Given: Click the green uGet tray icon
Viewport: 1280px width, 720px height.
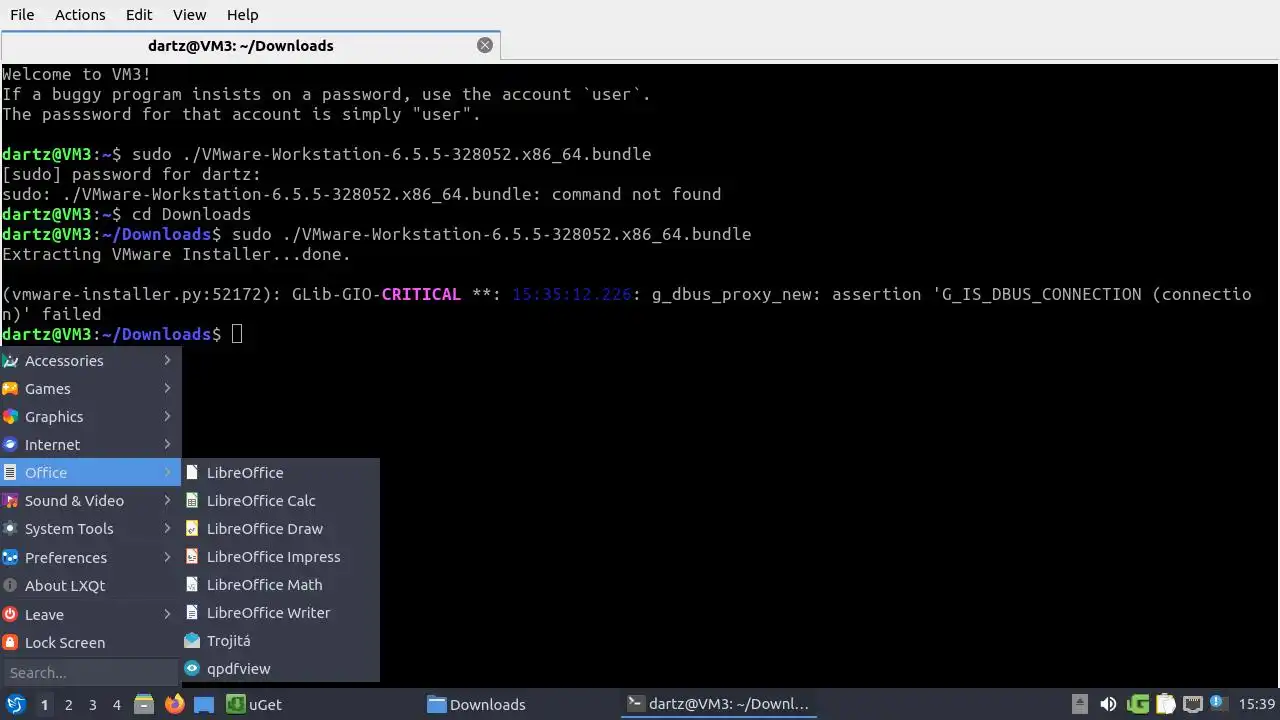Looking at the screenshot, I should (x=1137, y=704).
